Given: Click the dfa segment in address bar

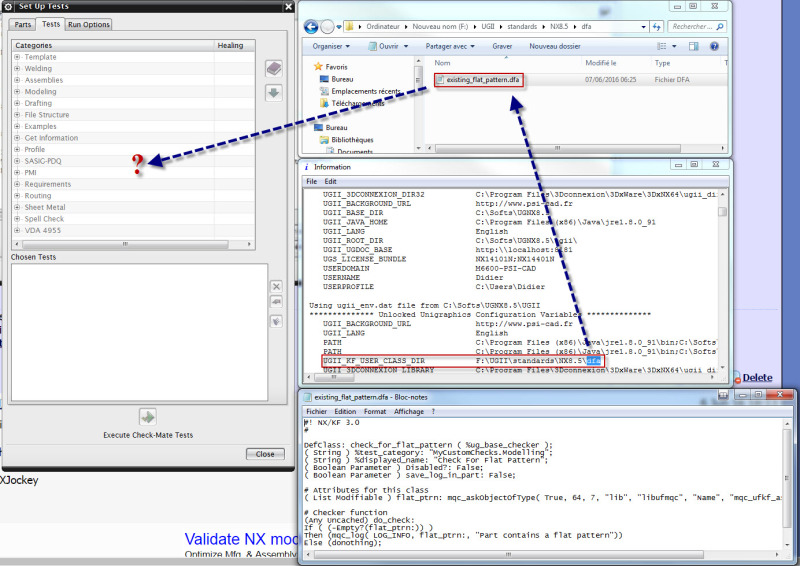Looking at the screenshot, I should click(x=586, y=27).
